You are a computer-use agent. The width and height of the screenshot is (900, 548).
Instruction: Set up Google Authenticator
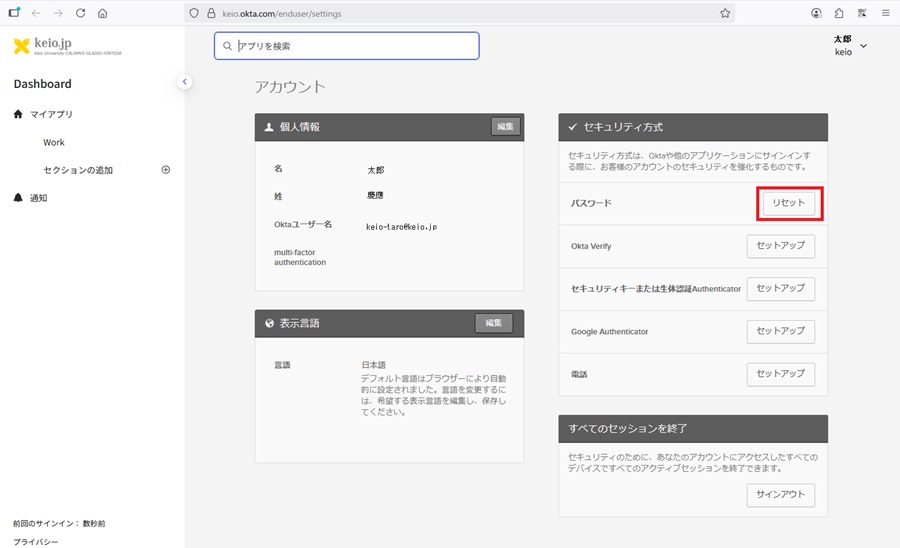(x=780, y=331)
